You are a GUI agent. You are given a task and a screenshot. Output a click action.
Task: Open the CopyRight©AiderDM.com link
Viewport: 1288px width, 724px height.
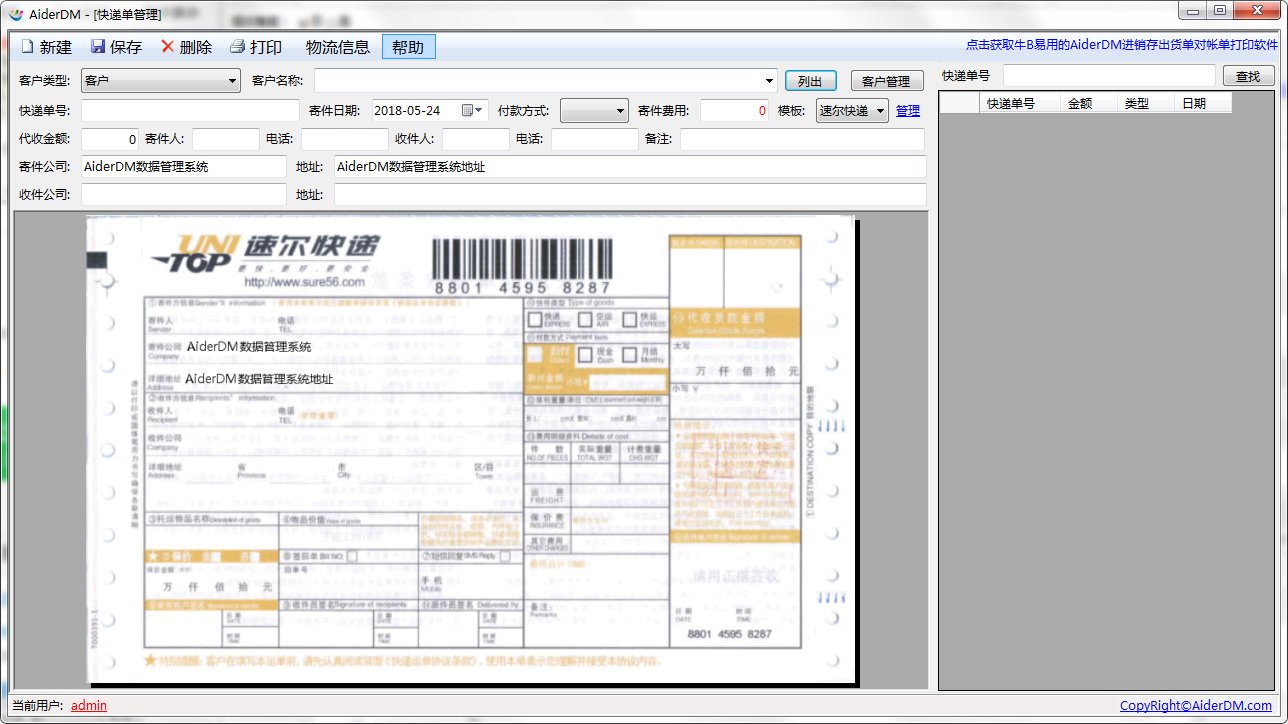(1196, 706)
